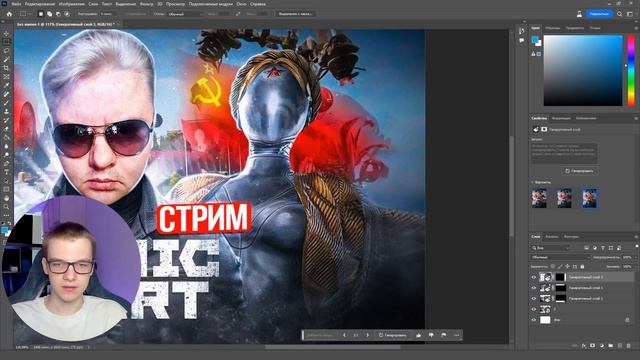The width and height of the screenshot is (640, 360).
Task: Open the Layers panel flyout menu
Action: point(636,237)
